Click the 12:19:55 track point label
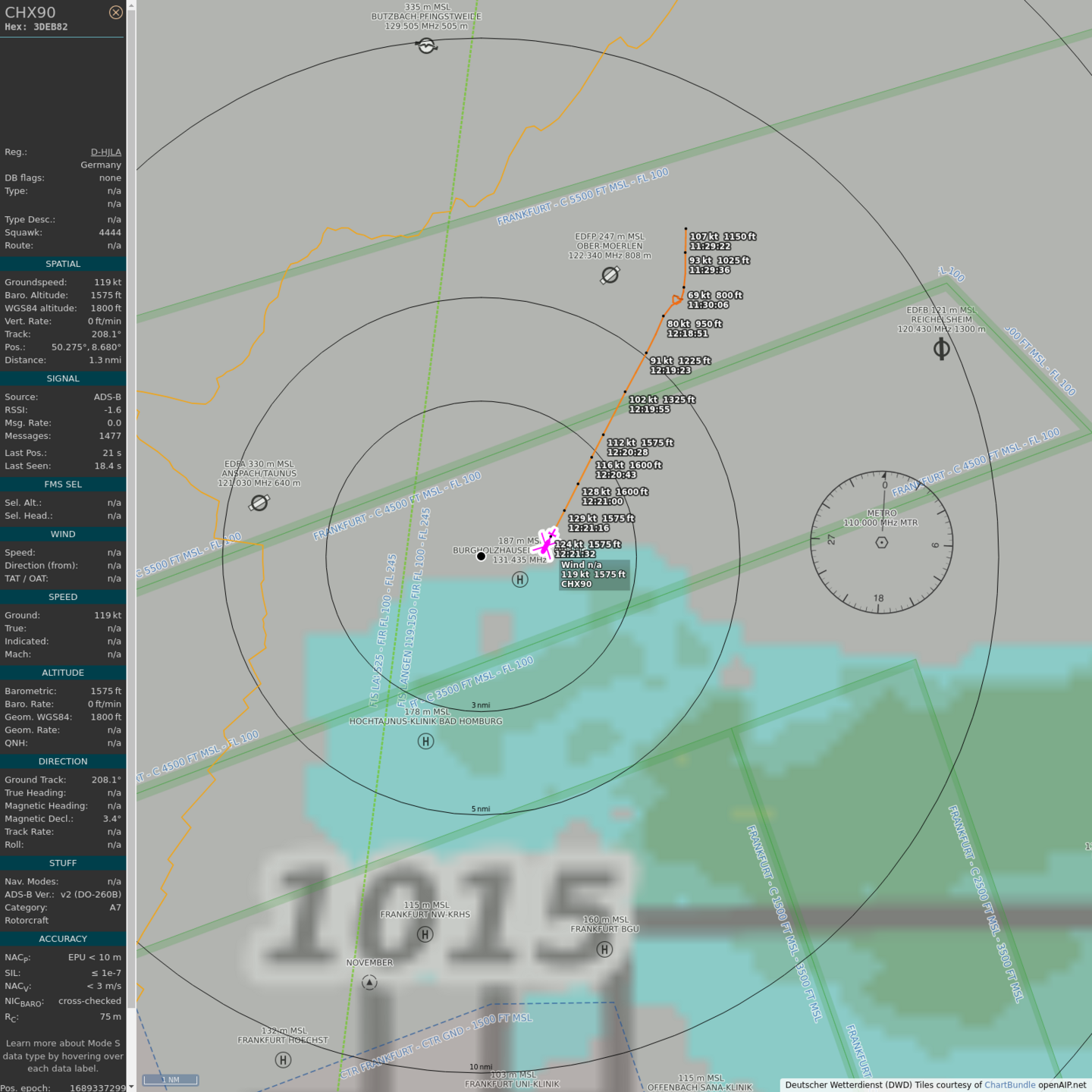 649,409
